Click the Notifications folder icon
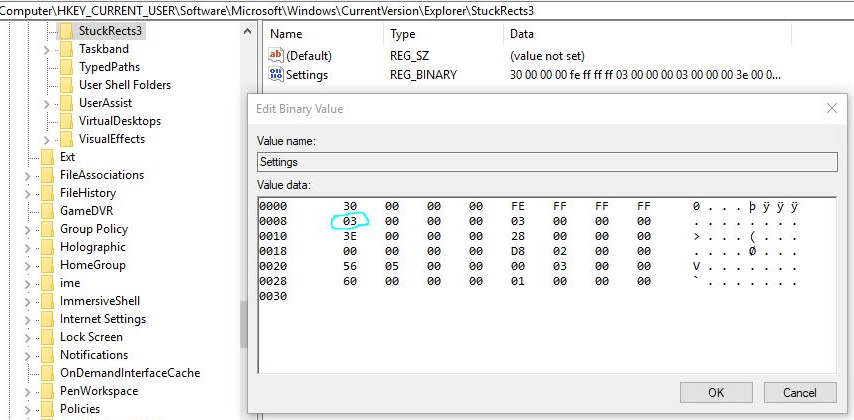854x420 pixels. pyautogui.click(x=48, y=355)
